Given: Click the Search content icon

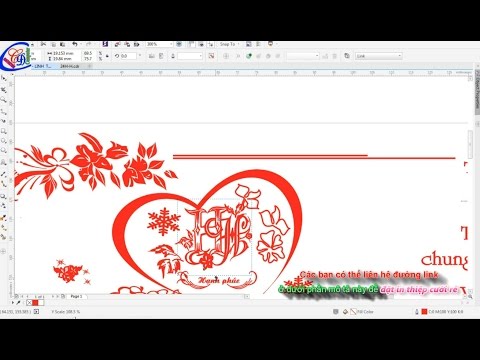Looking at the screenshot, I should tap(105, 44).
